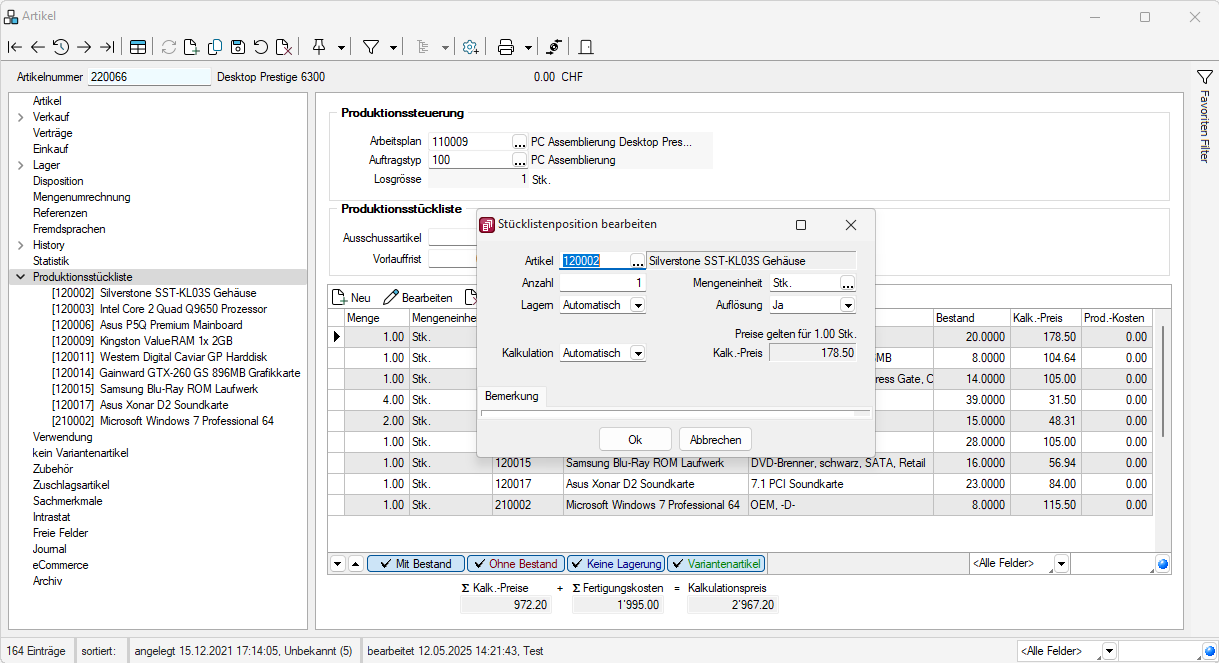Jump to the first record
This screenshot has width=1219, height=663.
[x=15, y=47]
